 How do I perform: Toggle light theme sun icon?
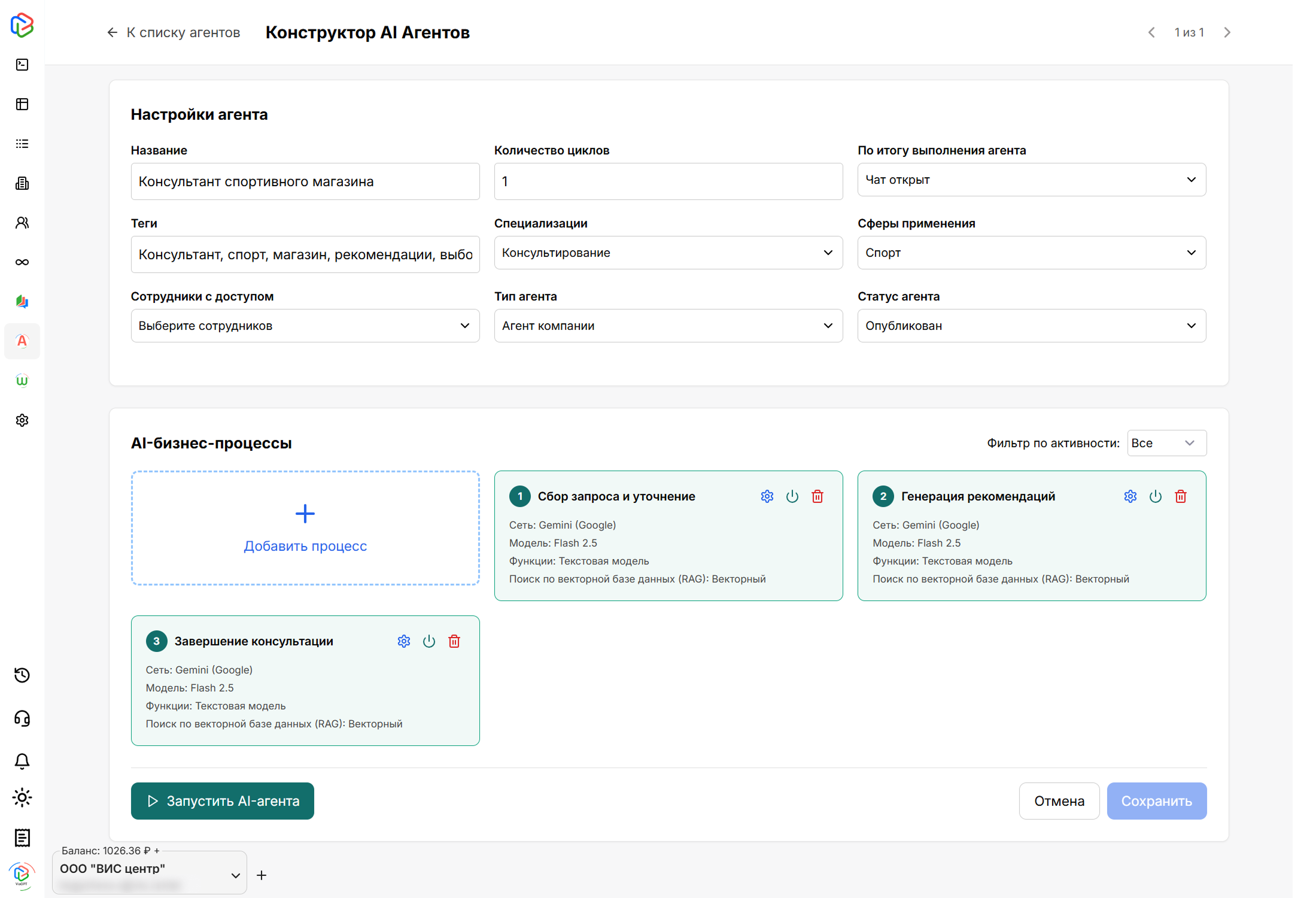(x=22, y=798)
